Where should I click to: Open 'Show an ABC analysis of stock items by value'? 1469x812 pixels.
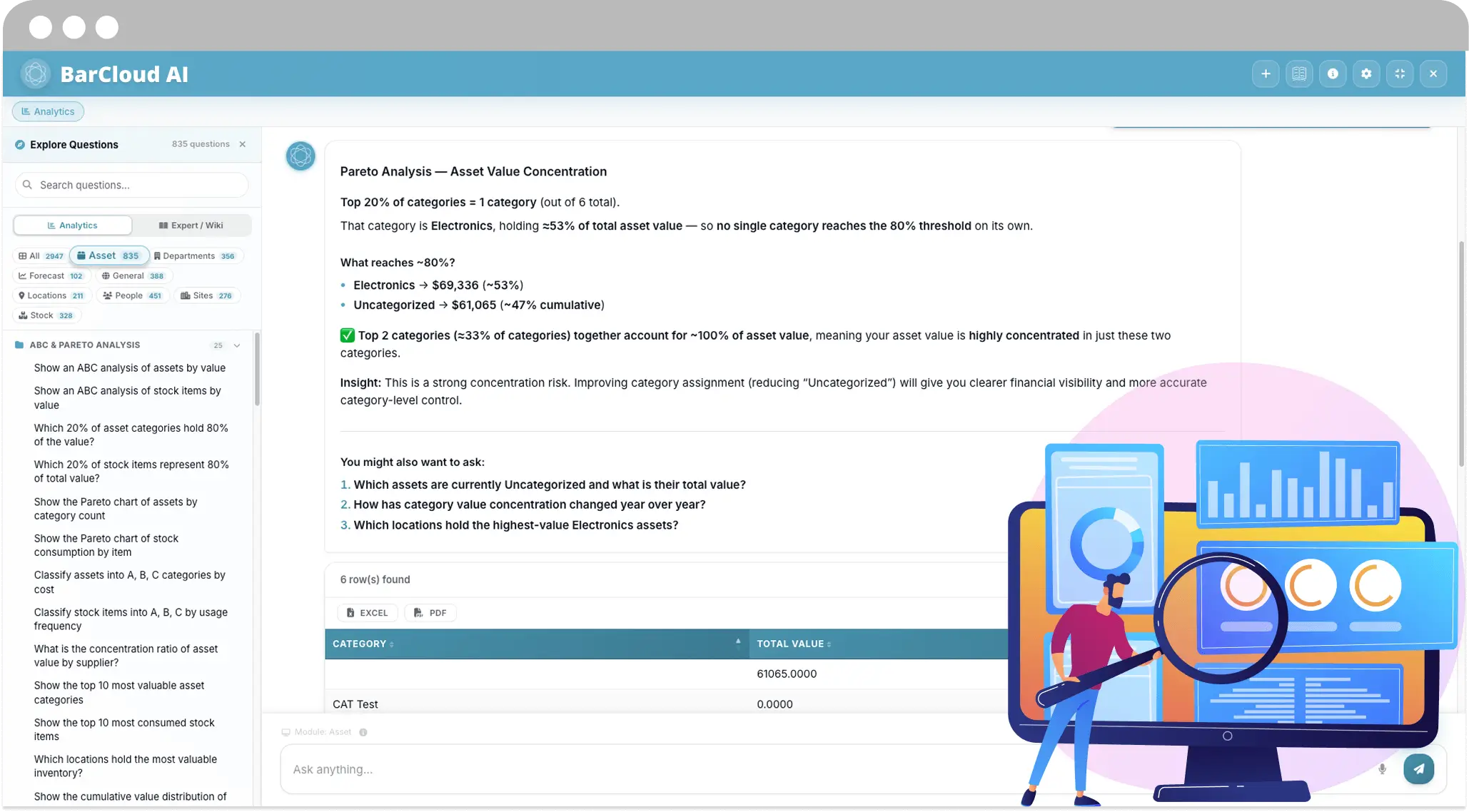(128, 398)
